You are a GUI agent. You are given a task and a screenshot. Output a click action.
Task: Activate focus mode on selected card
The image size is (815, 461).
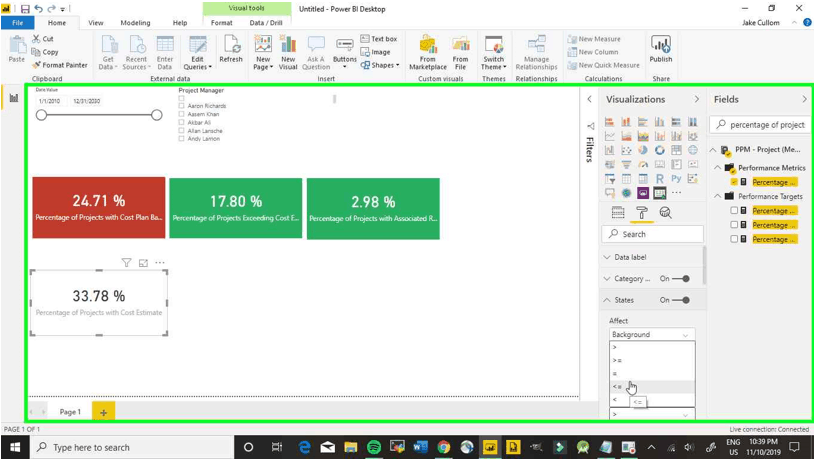143,263
